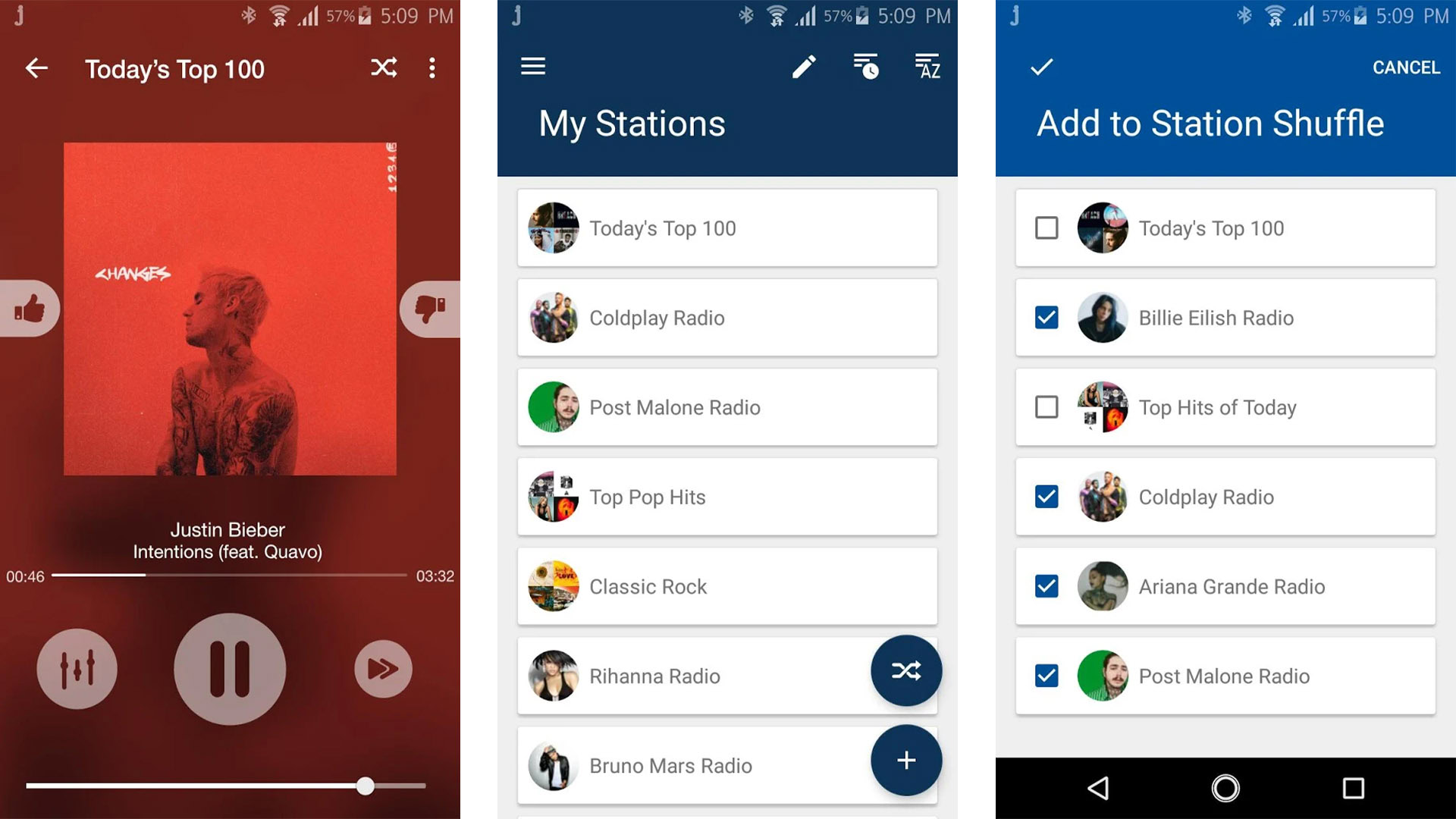Viewport: 1456px width, 819px height.
Task: Click the back arrow on Now Playing screen
Action: pyautogui.click(x=35, y=68)
